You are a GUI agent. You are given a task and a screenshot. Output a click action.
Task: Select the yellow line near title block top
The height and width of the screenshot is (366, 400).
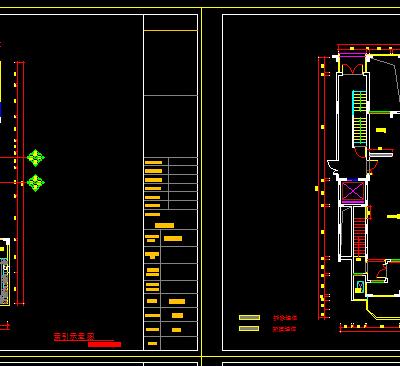click(170, 31)
